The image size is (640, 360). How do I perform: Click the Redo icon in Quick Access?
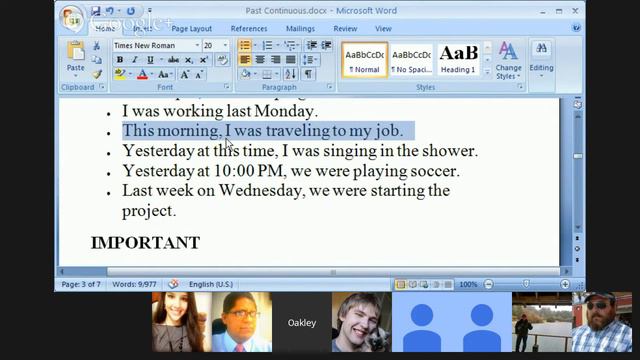[x=131, y=11]
